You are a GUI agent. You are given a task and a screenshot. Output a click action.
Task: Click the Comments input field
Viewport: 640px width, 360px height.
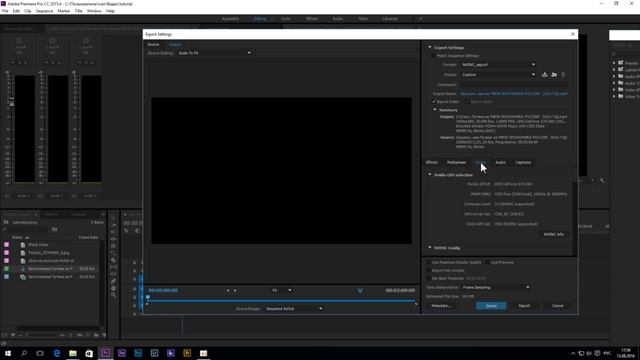pos(514,84)
